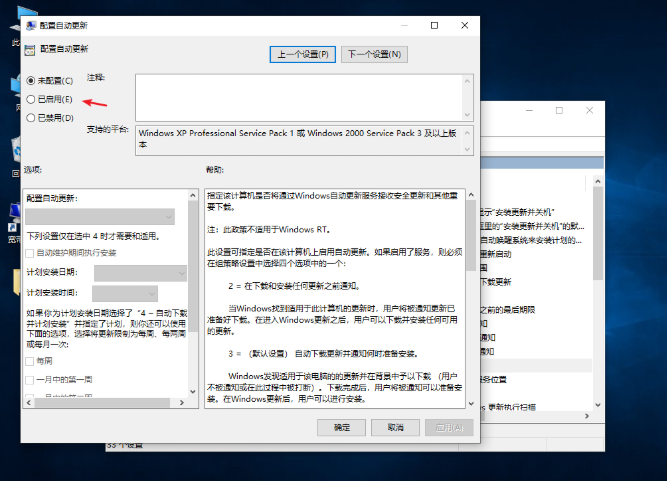Click the background window scroll-up arrow
This screenshot has width=667, height=481.
[598, 182]
